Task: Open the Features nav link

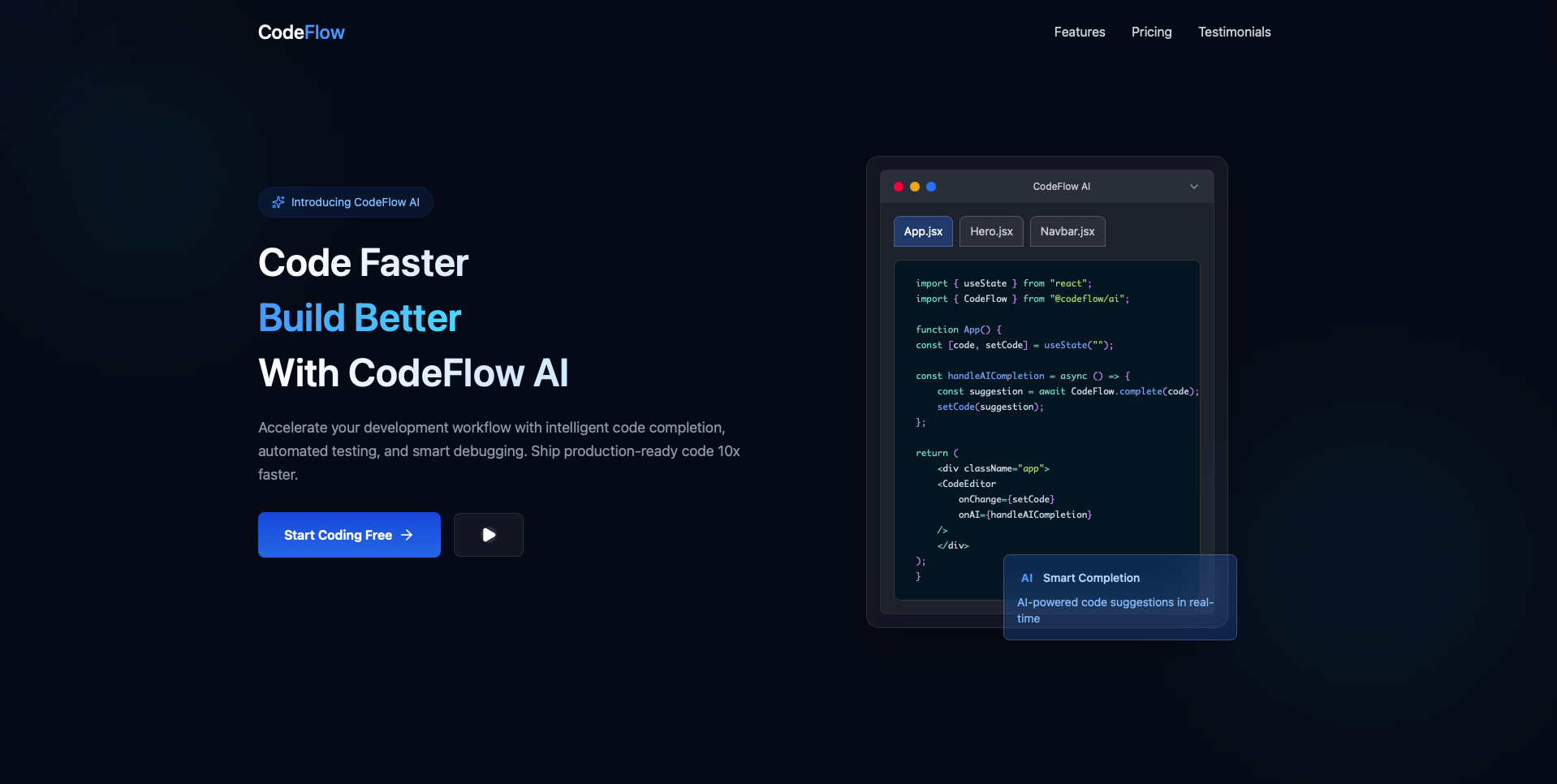Action: coord(1079,32)
